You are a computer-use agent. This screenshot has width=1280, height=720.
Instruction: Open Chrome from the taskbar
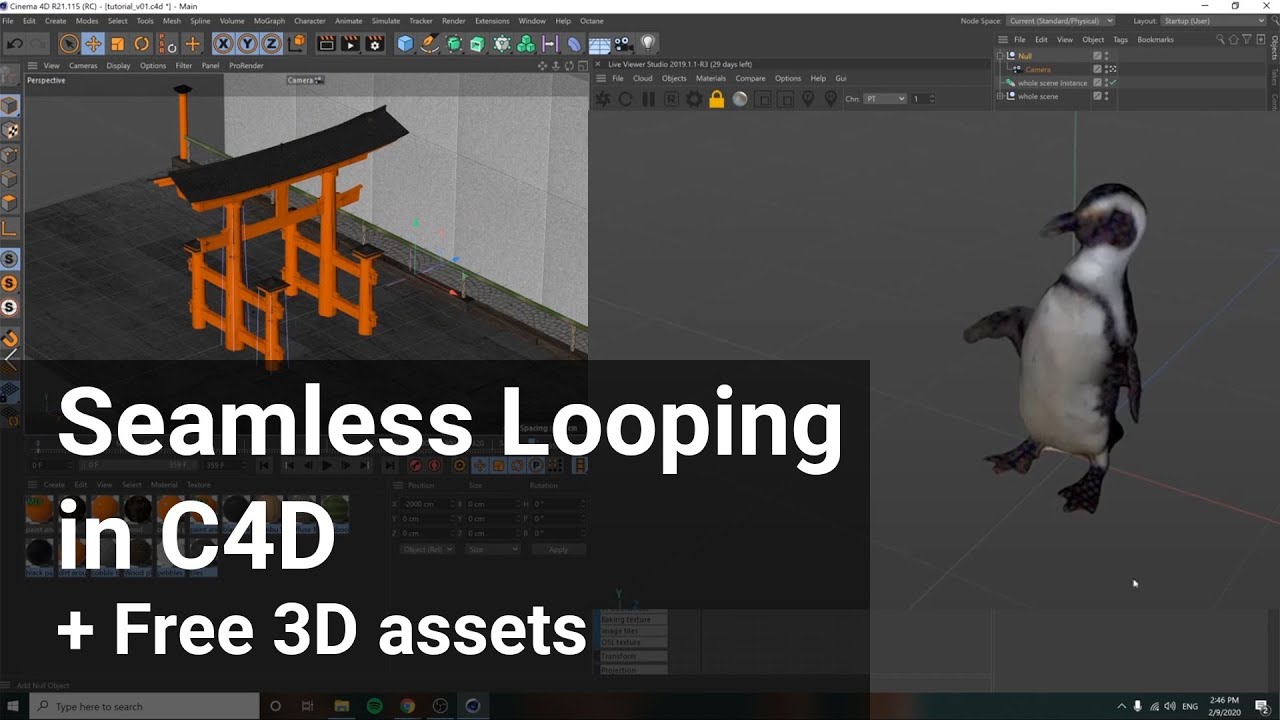coord(407,706)
